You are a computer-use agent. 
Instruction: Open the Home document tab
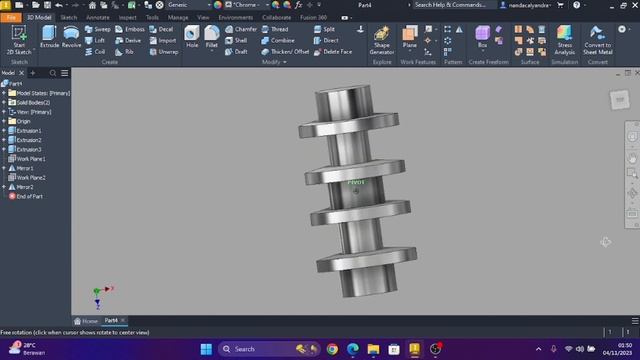click(86, 321)
